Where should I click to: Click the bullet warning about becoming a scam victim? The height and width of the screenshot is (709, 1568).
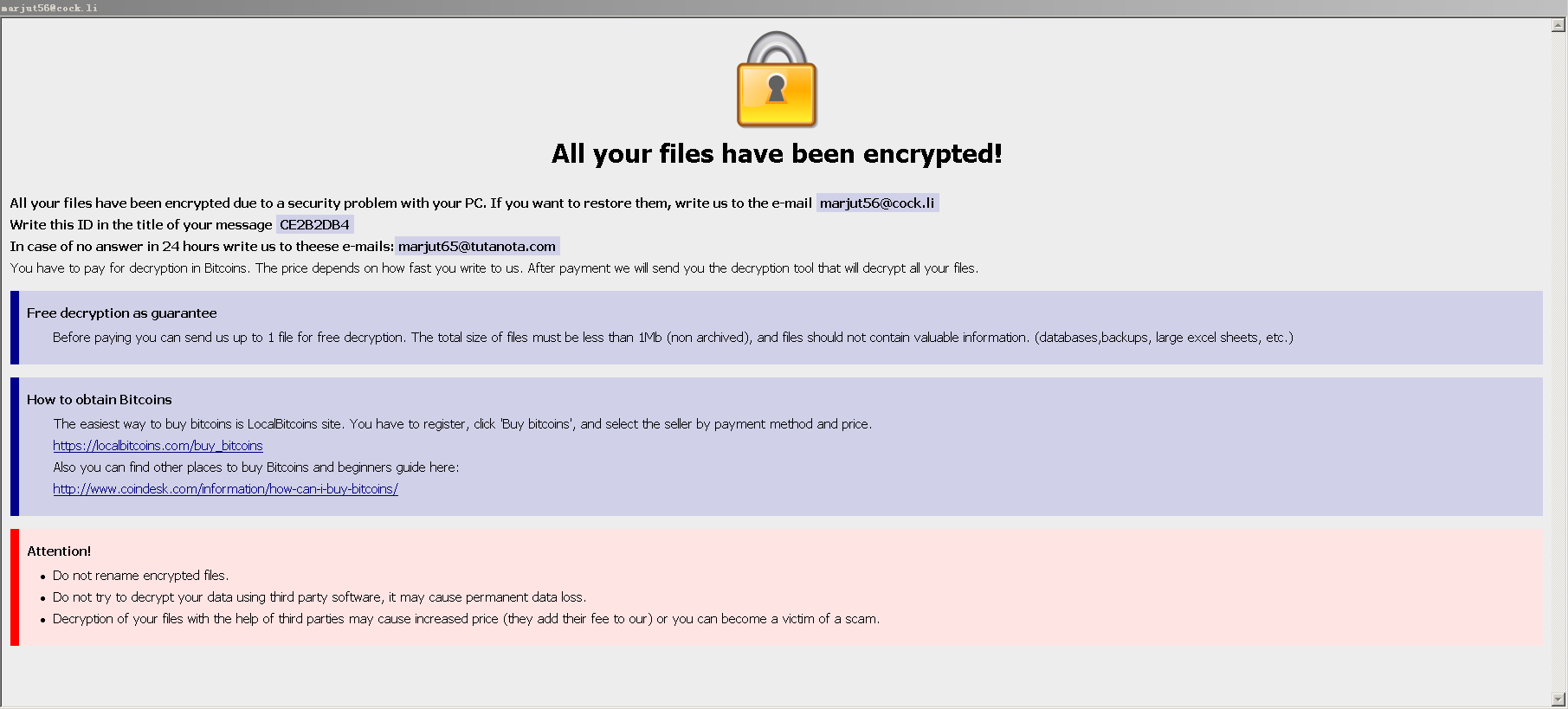[x=466, y=619]
